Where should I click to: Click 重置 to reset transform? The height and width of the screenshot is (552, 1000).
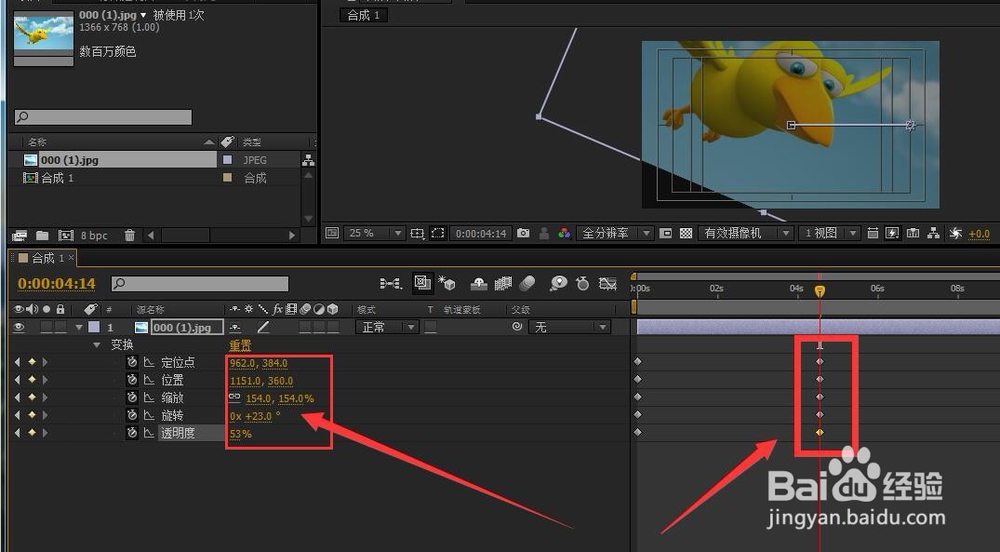(x=240, y=345)
